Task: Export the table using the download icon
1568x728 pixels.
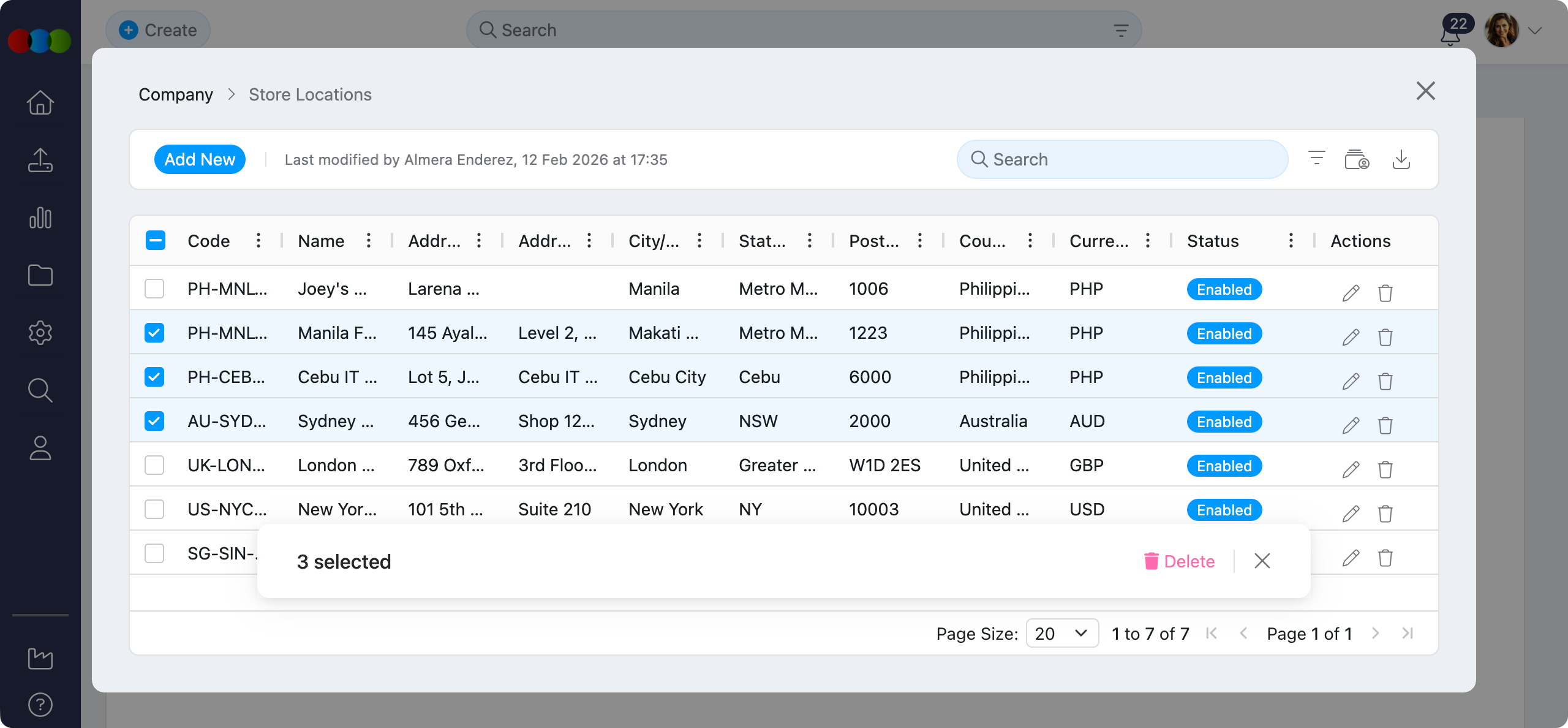Action: (1403, 159)
